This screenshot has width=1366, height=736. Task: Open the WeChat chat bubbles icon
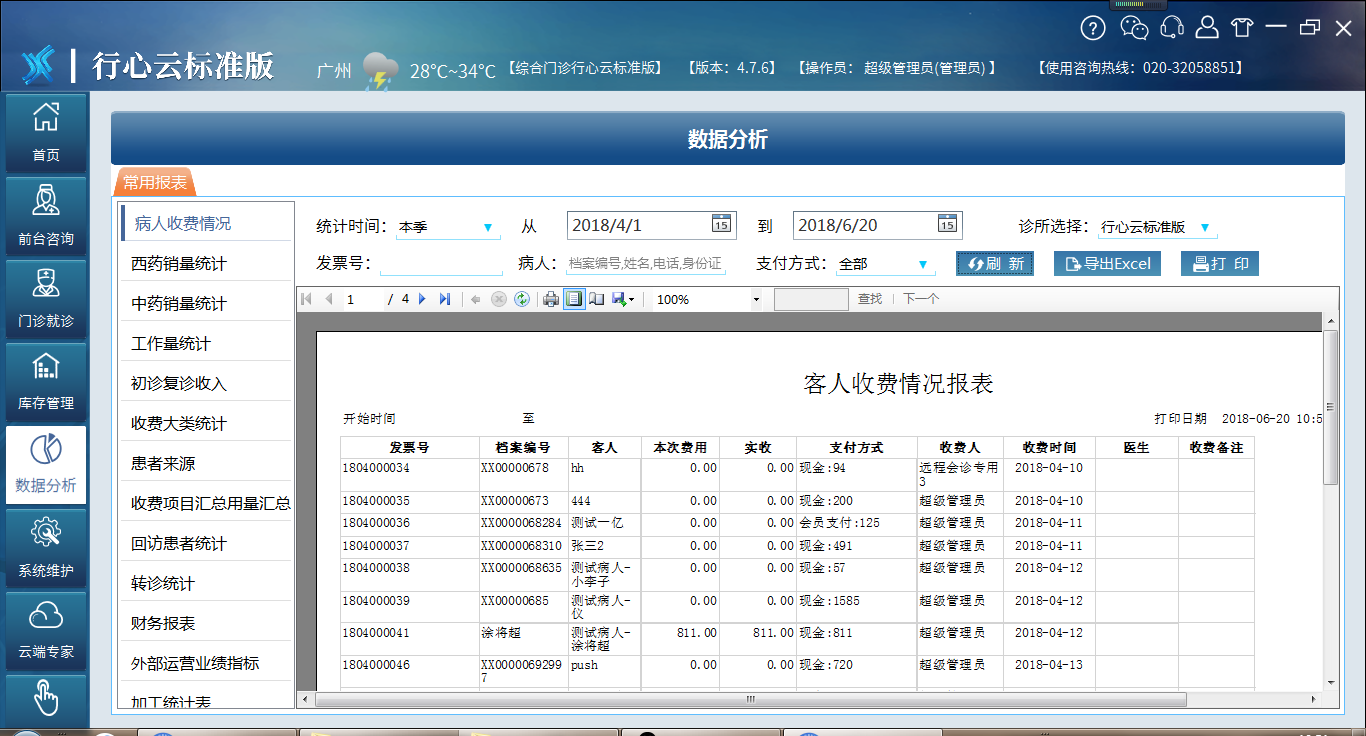pos(1134,28)
